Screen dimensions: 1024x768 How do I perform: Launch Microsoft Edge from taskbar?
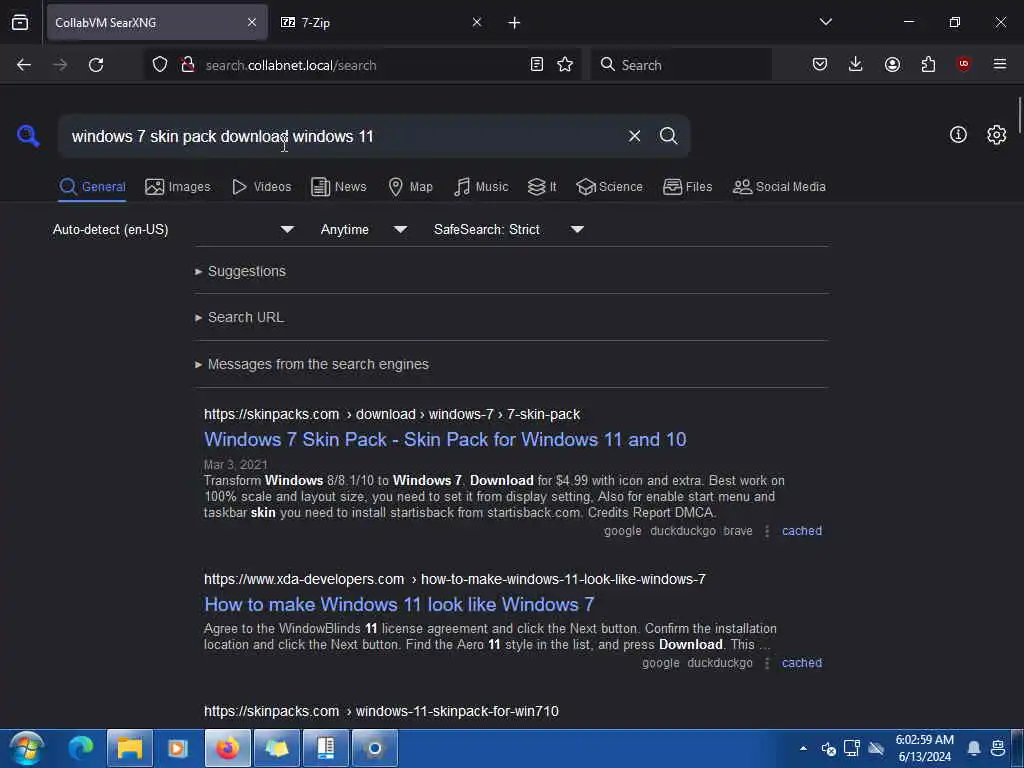coord(81,748)
